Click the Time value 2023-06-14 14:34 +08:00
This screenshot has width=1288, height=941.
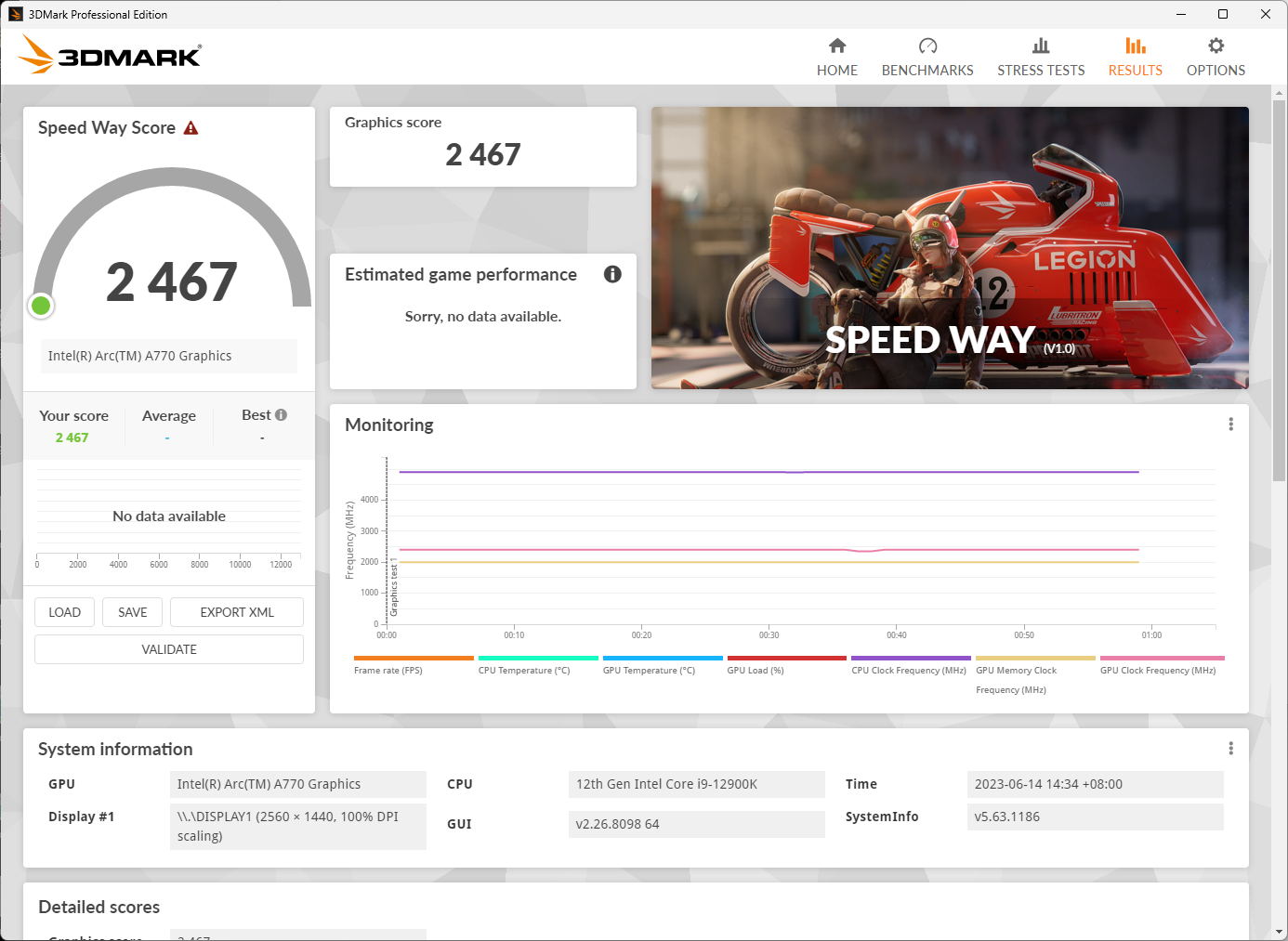(x=1096, y=784)
